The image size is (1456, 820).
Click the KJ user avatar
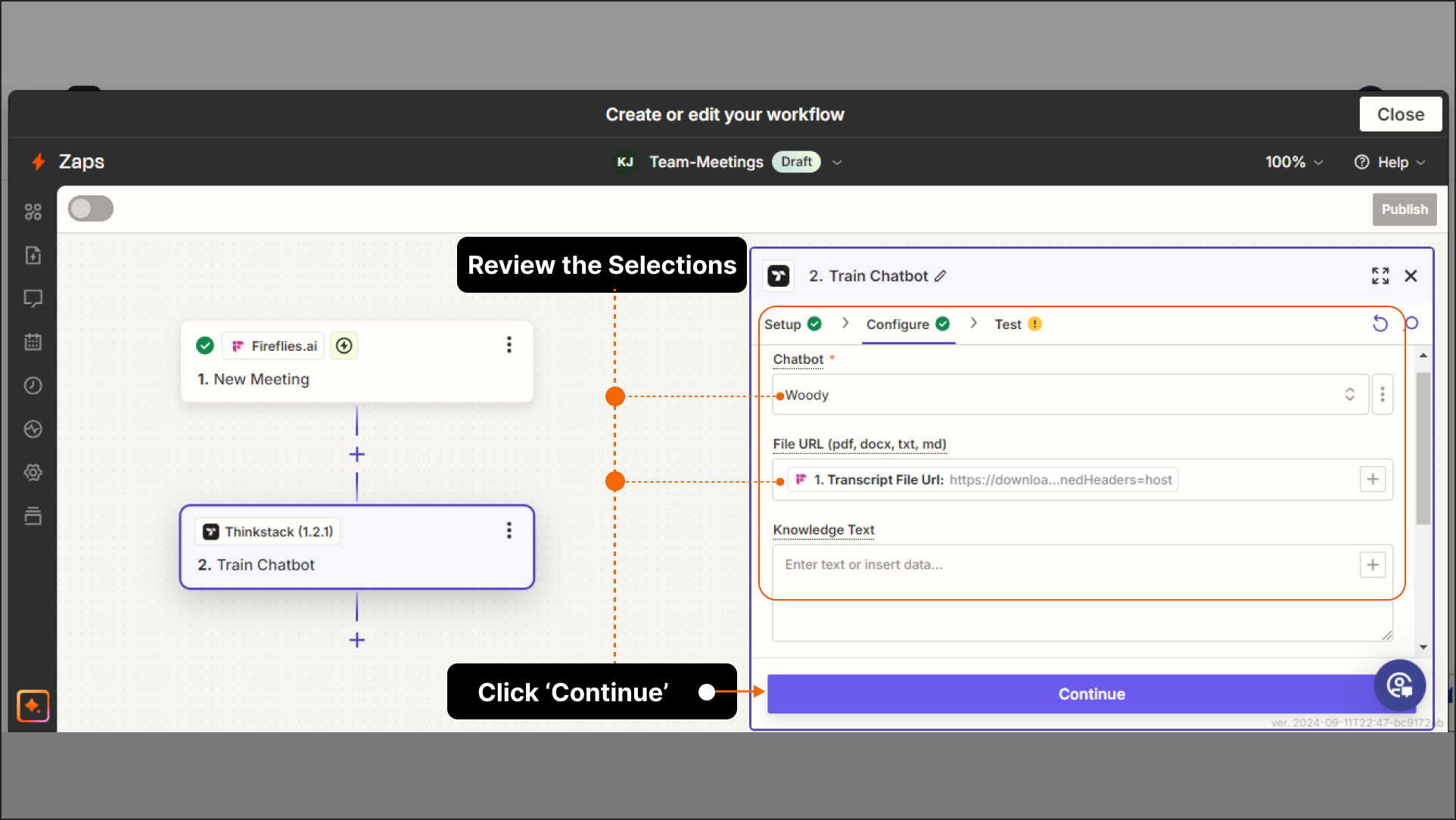point(625,162)
